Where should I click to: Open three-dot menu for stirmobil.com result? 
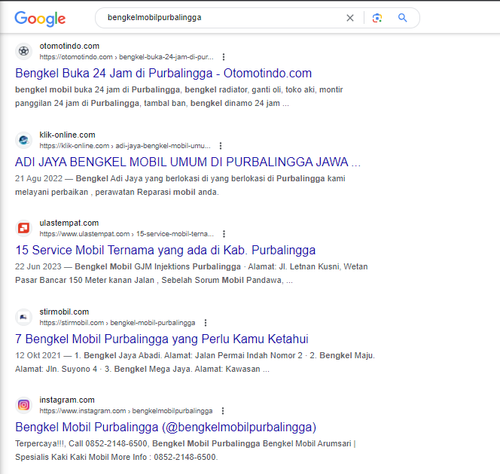point(205,323)
